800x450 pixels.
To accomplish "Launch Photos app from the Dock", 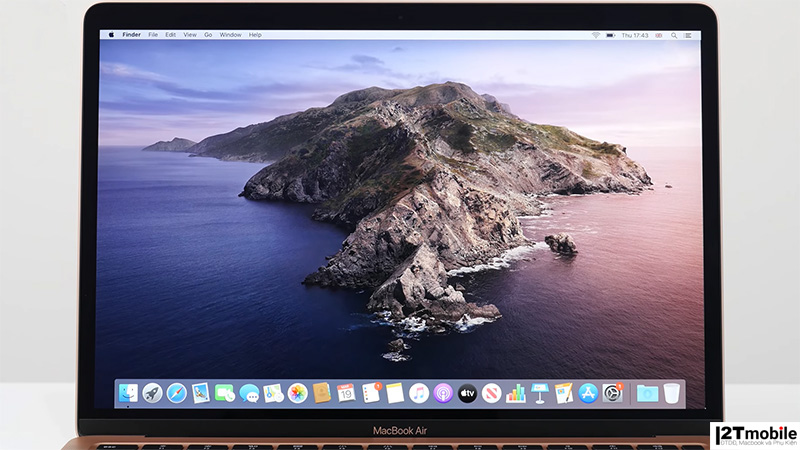I will click(x=297, y=393).
